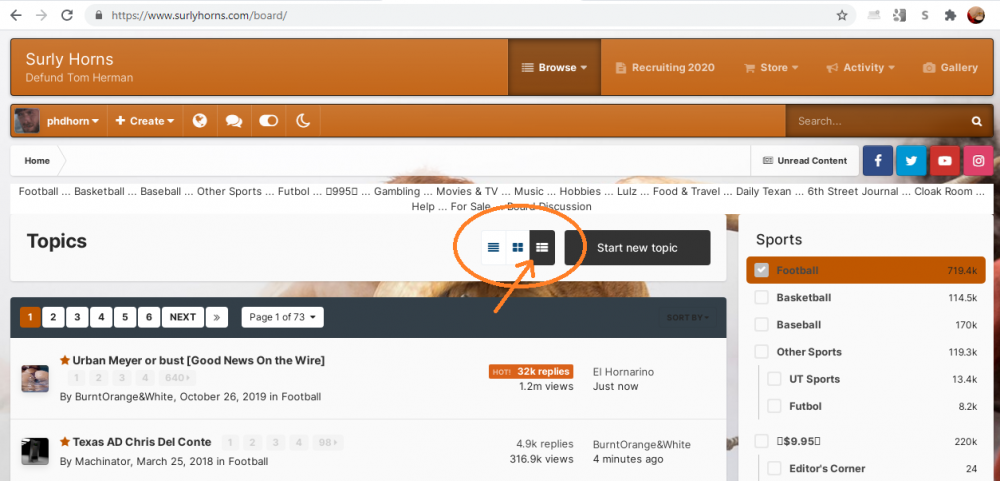
Task: Check the Futbol sidebar checkbox
Action: coord(774,406)
